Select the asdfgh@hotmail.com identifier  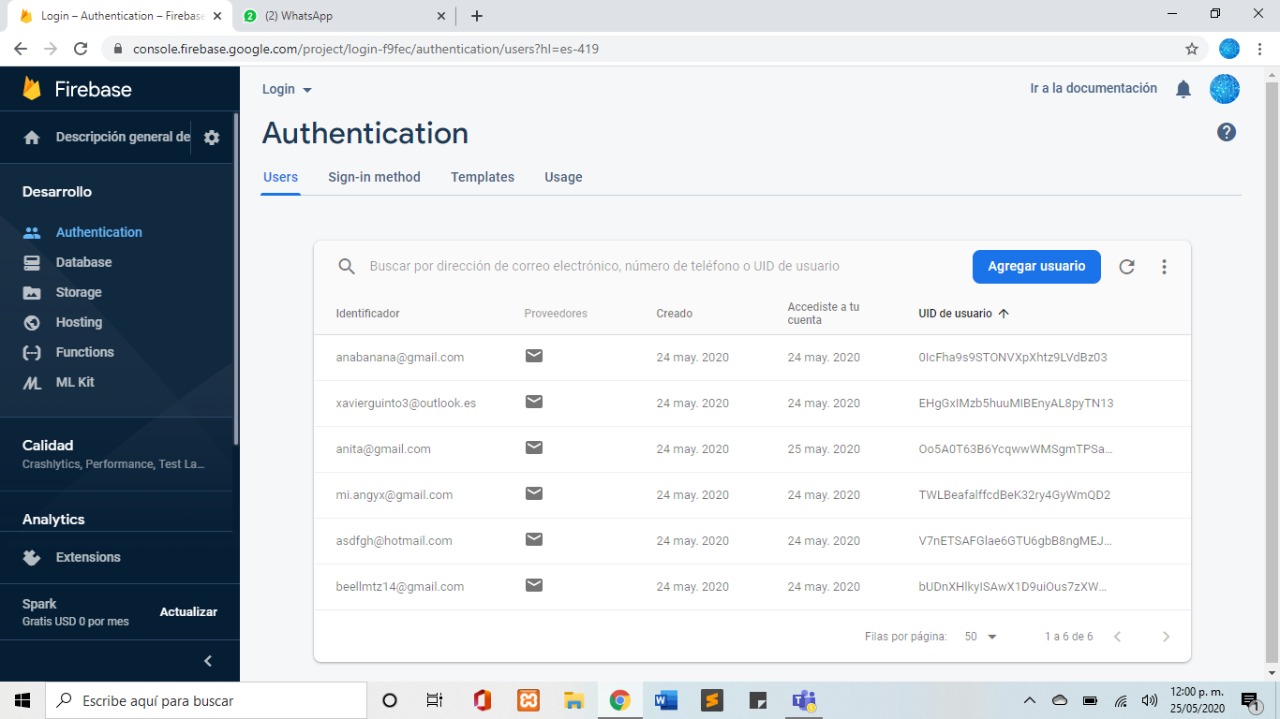(394, 541)
